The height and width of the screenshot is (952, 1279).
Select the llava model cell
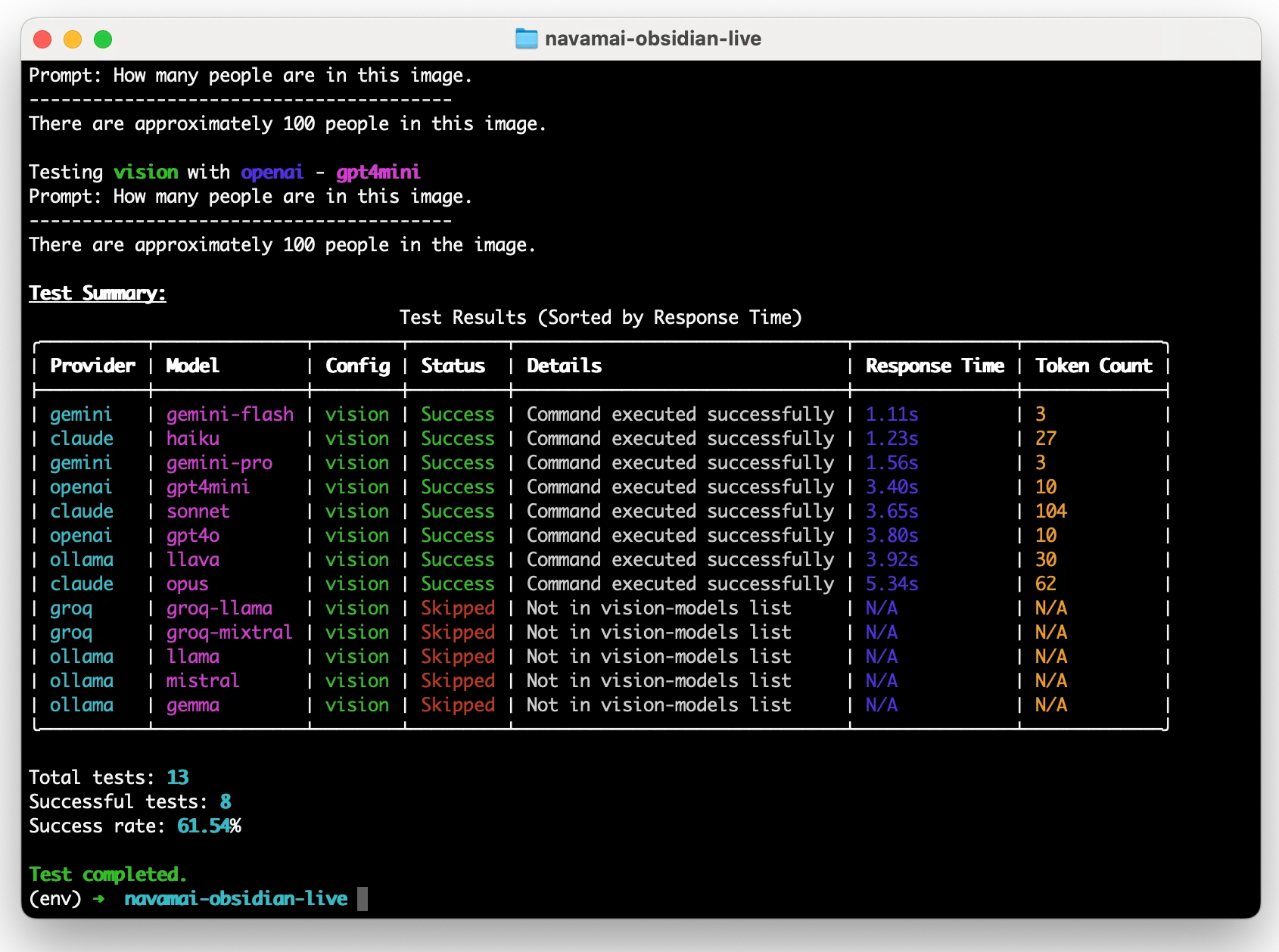click(193, 559)
